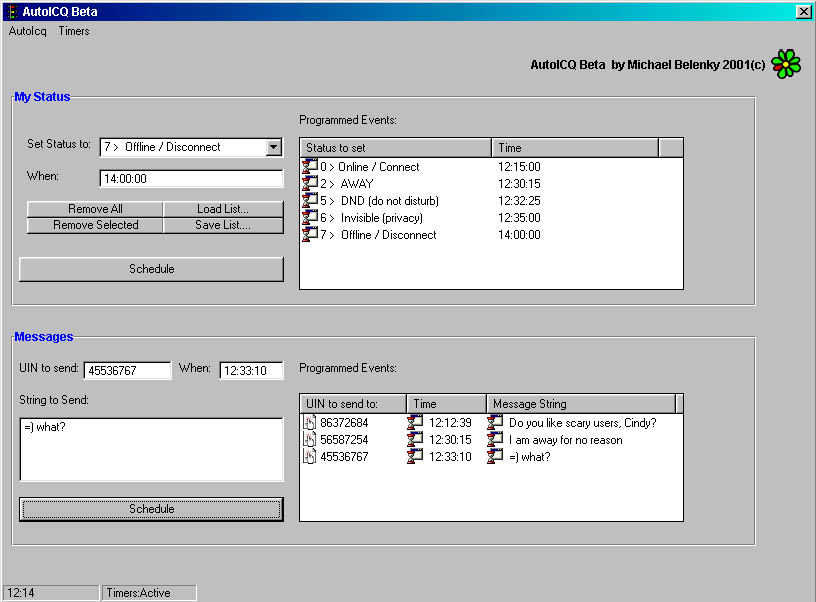The height and width of the screenshot is (602, 816).
Task: Click the icon beside Online / Connect event
Action: click(x=309, y=167)
